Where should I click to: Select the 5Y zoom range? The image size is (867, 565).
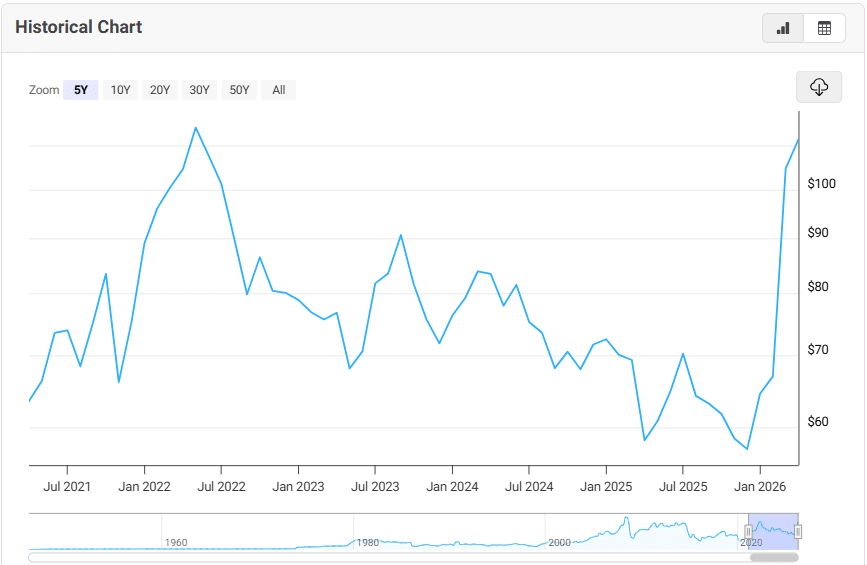[80, 90]
